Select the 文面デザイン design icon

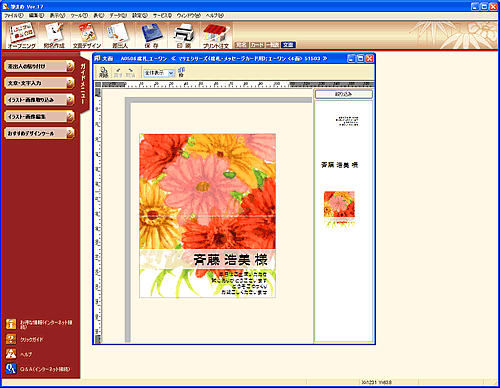pos(87,35)
